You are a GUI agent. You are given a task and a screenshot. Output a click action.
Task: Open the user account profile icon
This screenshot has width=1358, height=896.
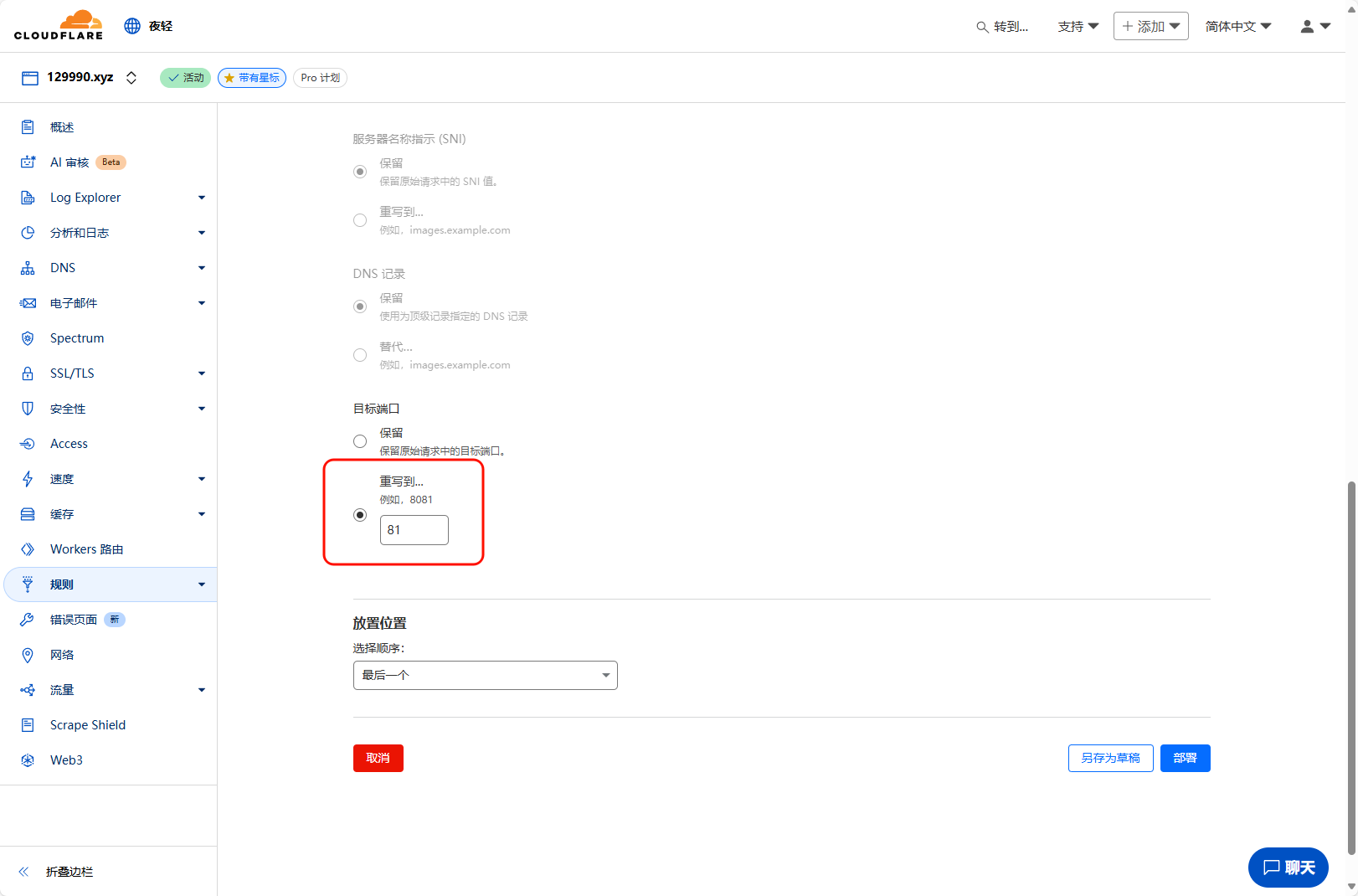[1307, 27]
